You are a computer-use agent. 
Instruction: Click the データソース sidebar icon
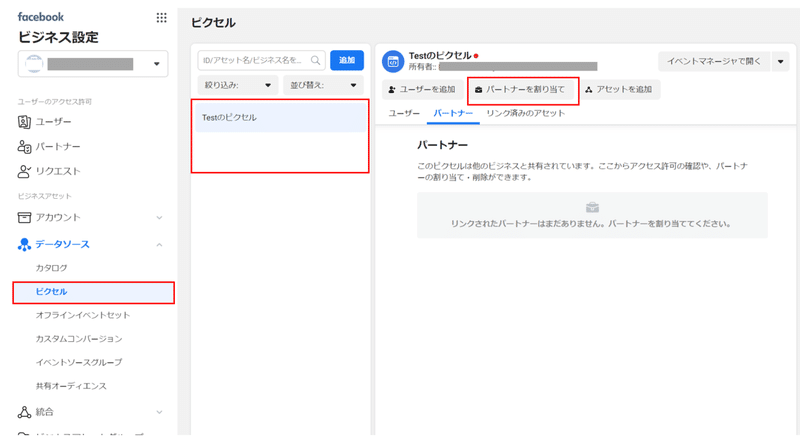pyautogui.click(x=24, y=245)
